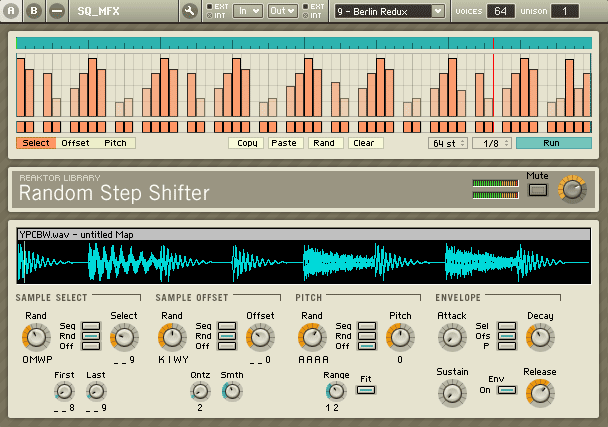Toggle the Envelope Env On switch
The height and width of the screenshot is (427, 608).
pos(507,390)
